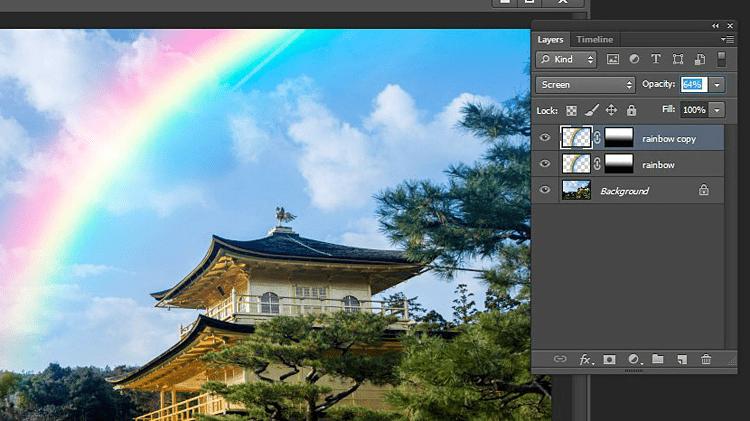Toggle mask link on rainbow copy layer

[597, 138]
